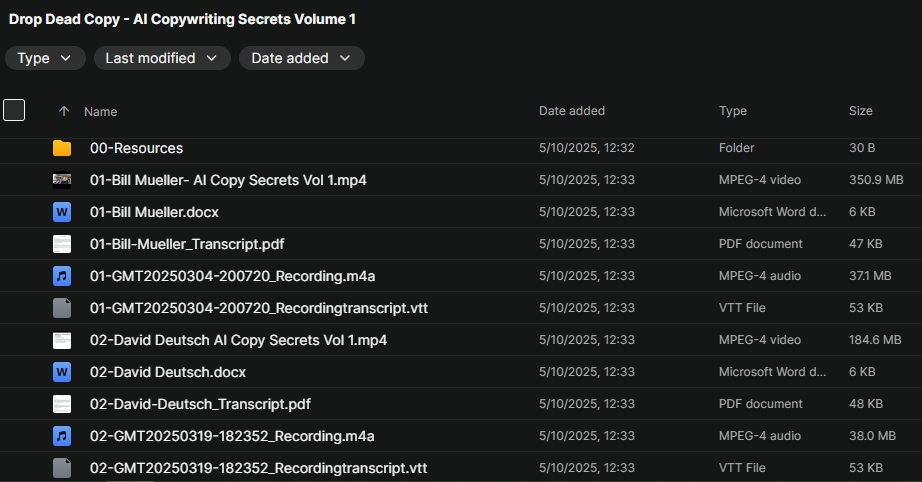Screen dimensions: 922x482
Task: Sort by the Size column header
Action: point(860,111)
